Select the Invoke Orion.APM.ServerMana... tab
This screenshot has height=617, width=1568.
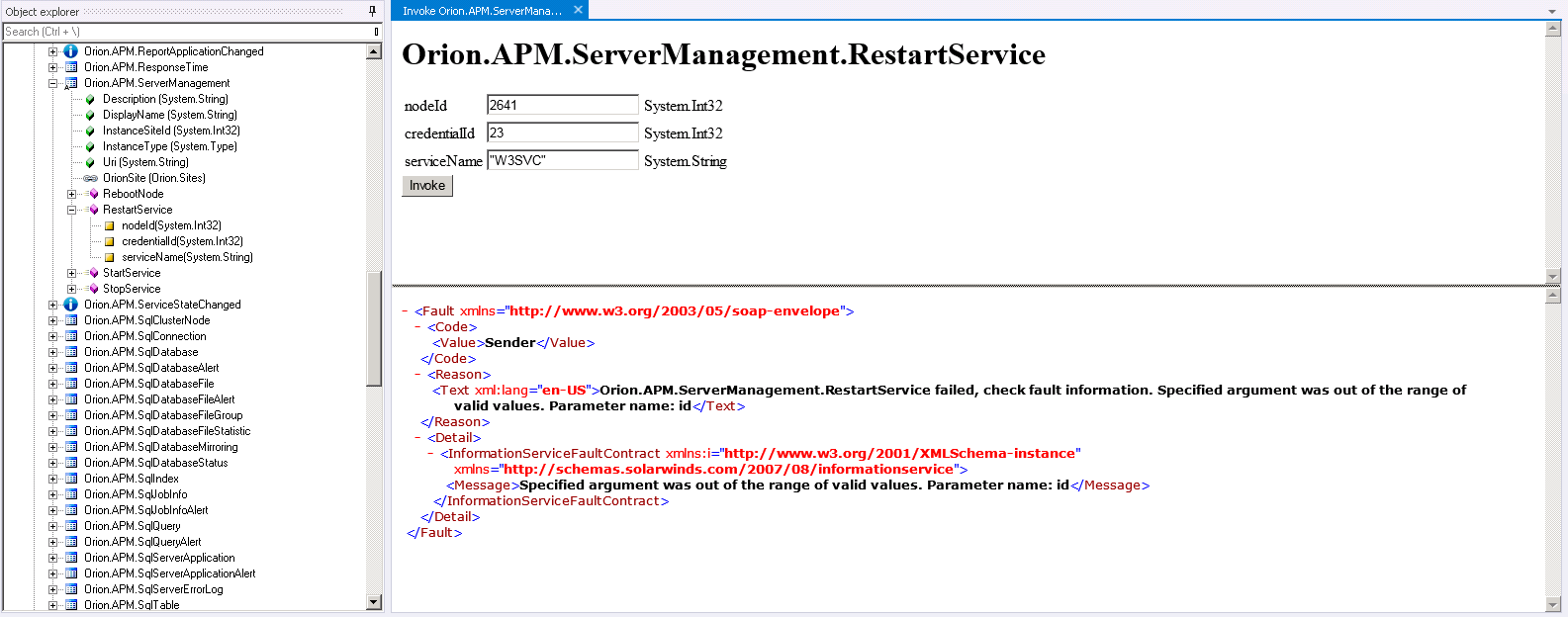(x=482, y=11)
